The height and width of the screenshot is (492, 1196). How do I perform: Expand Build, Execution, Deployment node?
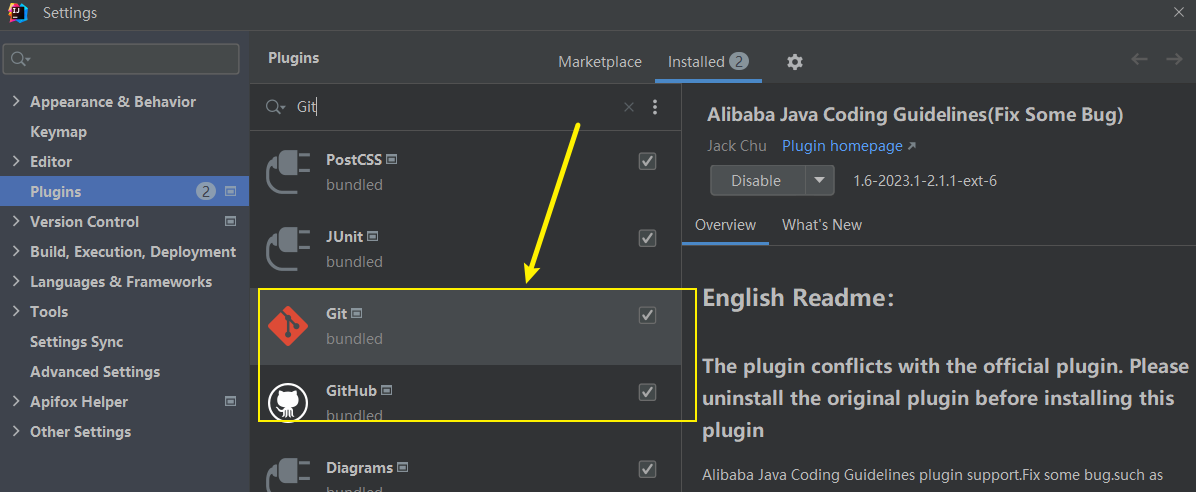[16, 251]
